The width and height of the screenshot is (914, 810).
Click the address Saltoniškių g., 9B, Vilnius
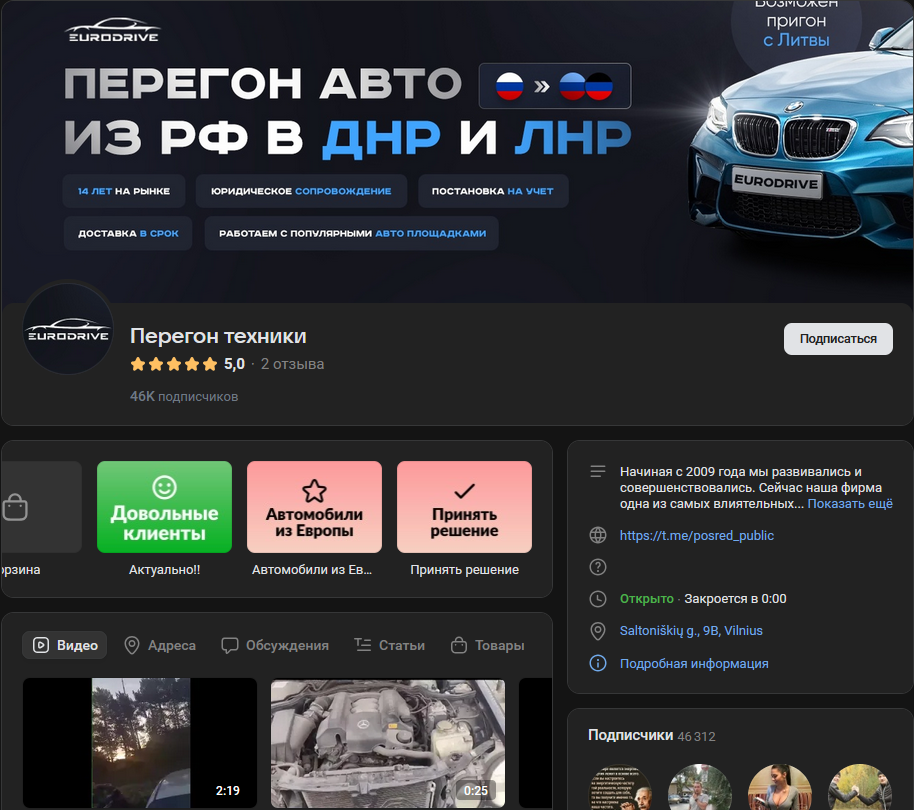(691, 631)
